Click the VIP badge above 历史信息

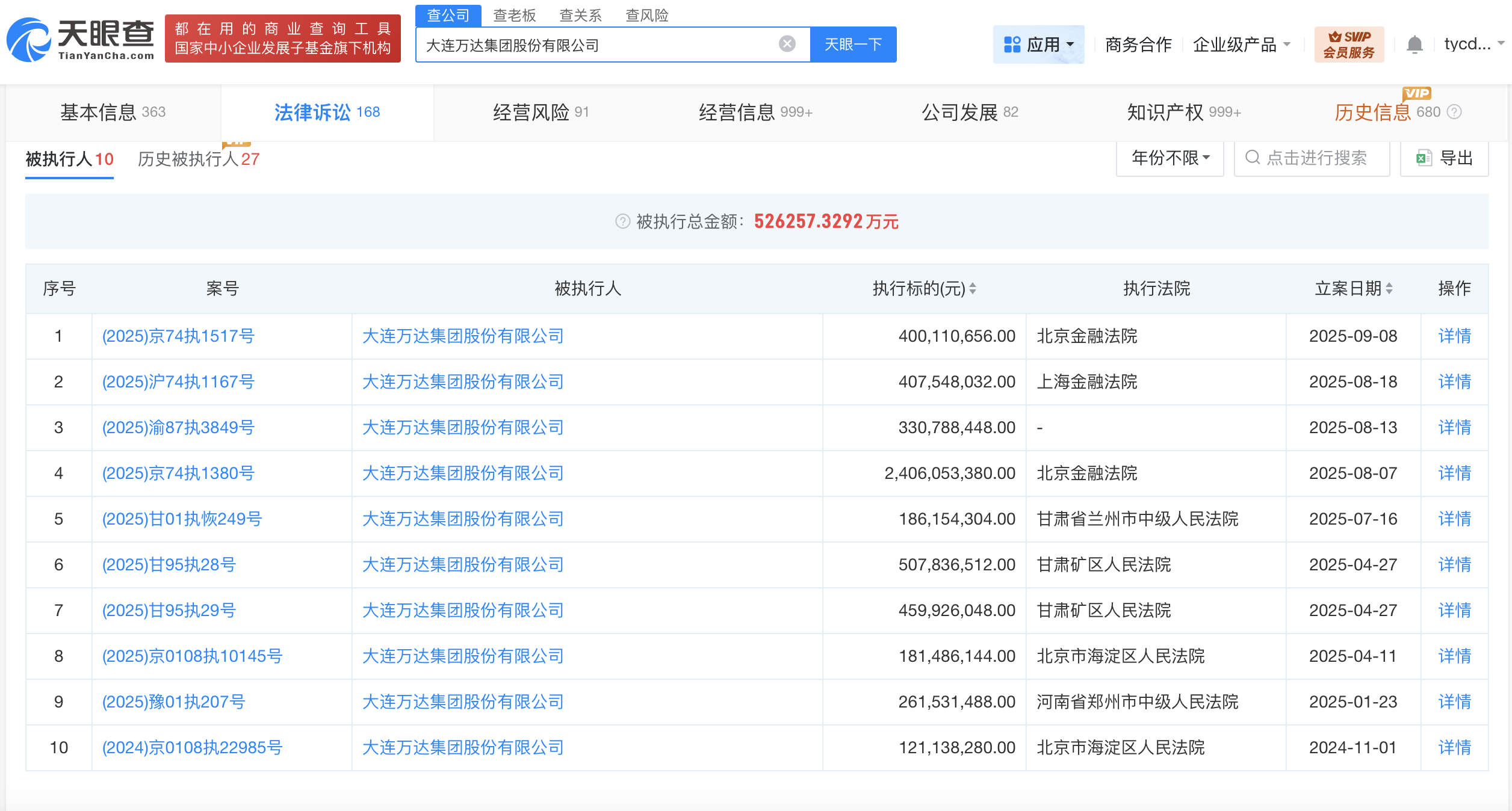[1417, 93]
